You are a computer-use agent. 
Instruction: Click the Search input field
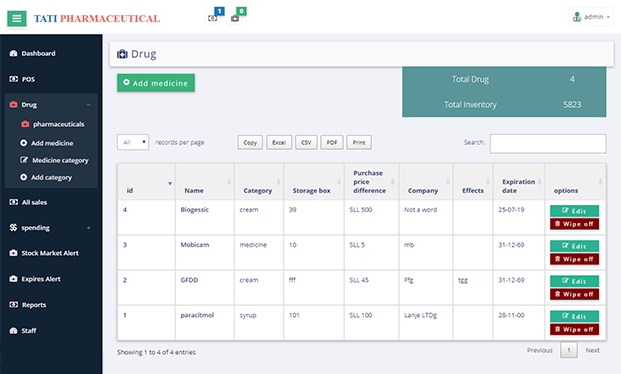coord(548,143)
